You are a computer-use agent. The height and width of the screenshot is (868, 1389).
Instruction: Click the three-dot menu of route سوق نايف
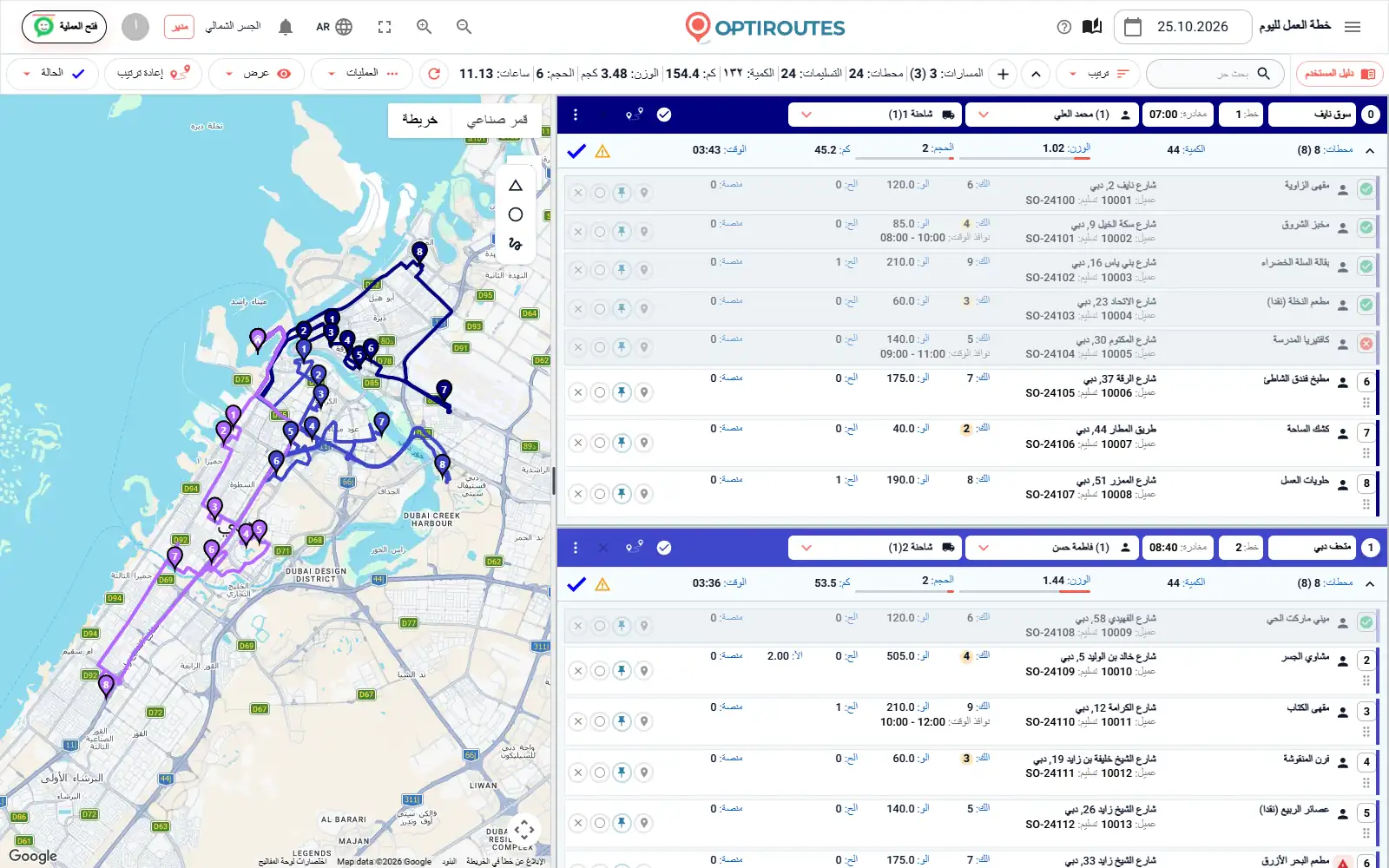click(x=576, y=115)
